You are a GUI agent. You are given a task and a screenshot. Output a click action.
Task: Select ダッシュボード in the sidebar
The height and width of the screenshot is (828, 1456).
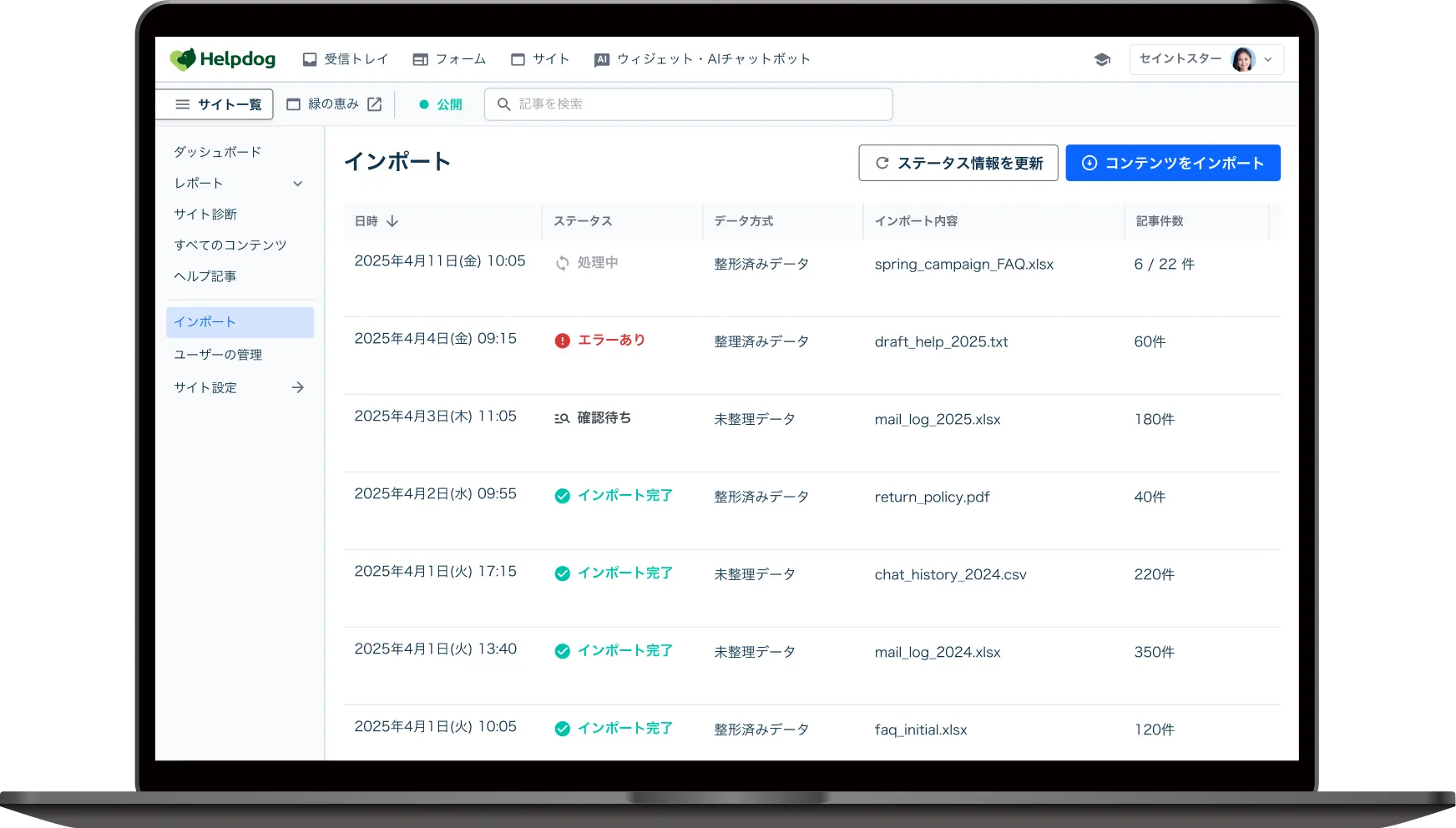[x=218, y=152]
